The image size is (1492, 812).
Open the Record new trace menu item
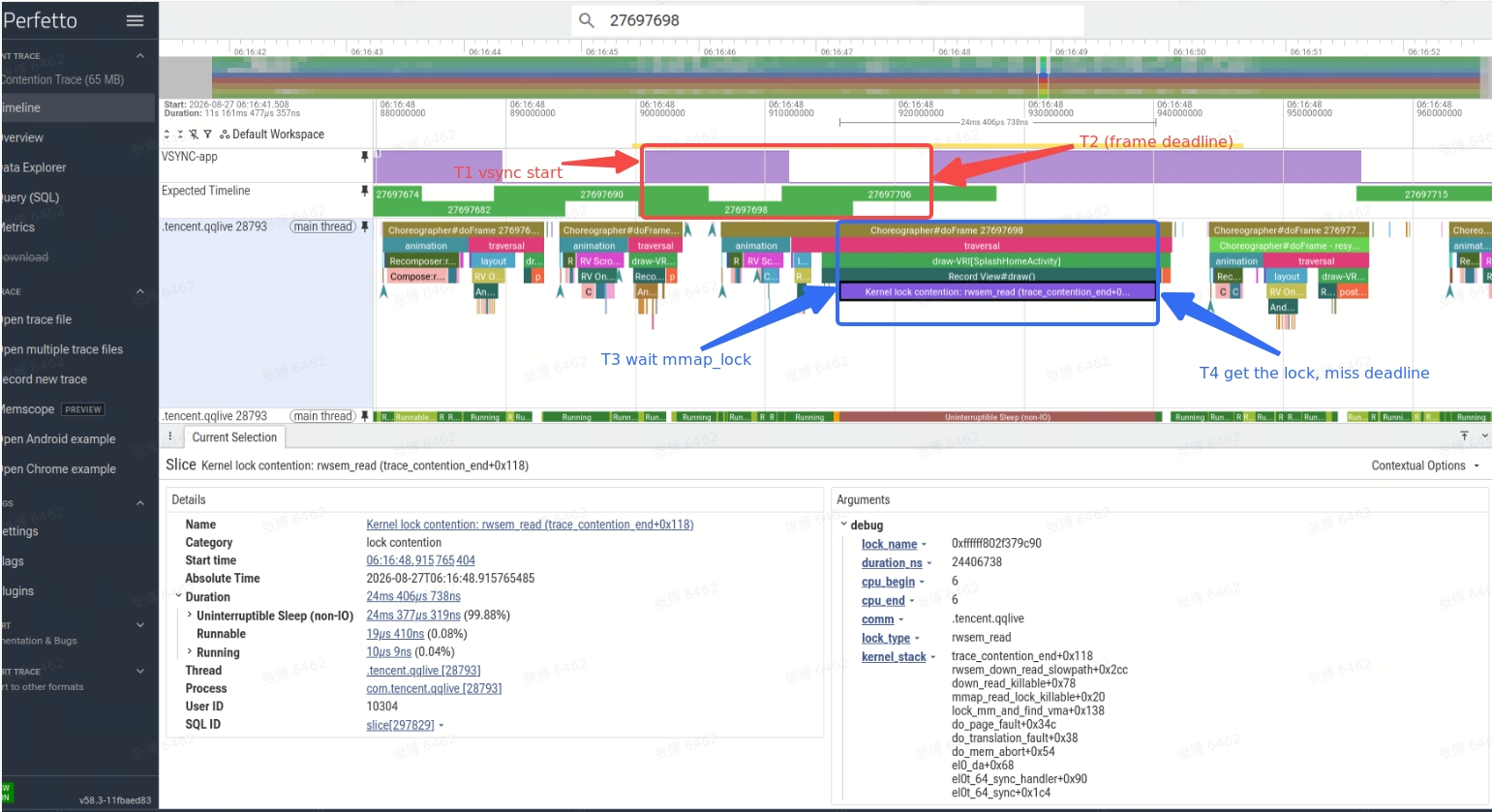click(x=45, y=379)
